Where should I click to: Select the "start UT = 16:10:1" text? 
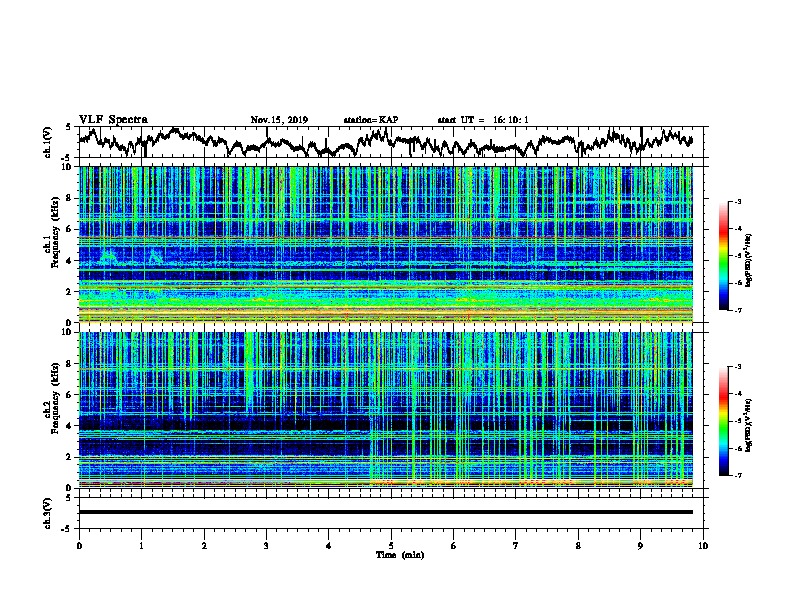[x=483, y=120]
